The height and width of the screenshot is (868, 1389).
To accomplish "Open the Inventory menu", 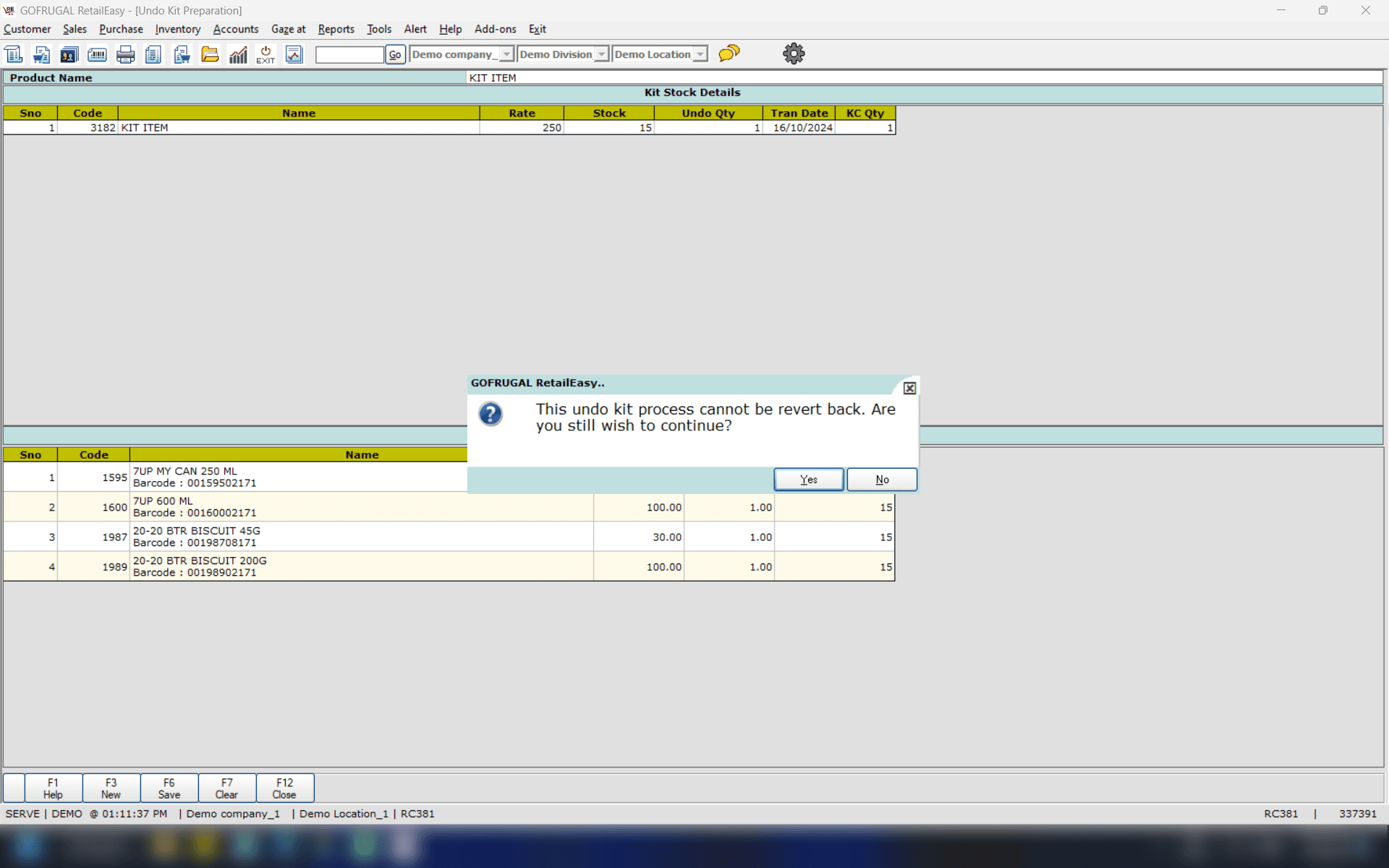I will (177, 29).
